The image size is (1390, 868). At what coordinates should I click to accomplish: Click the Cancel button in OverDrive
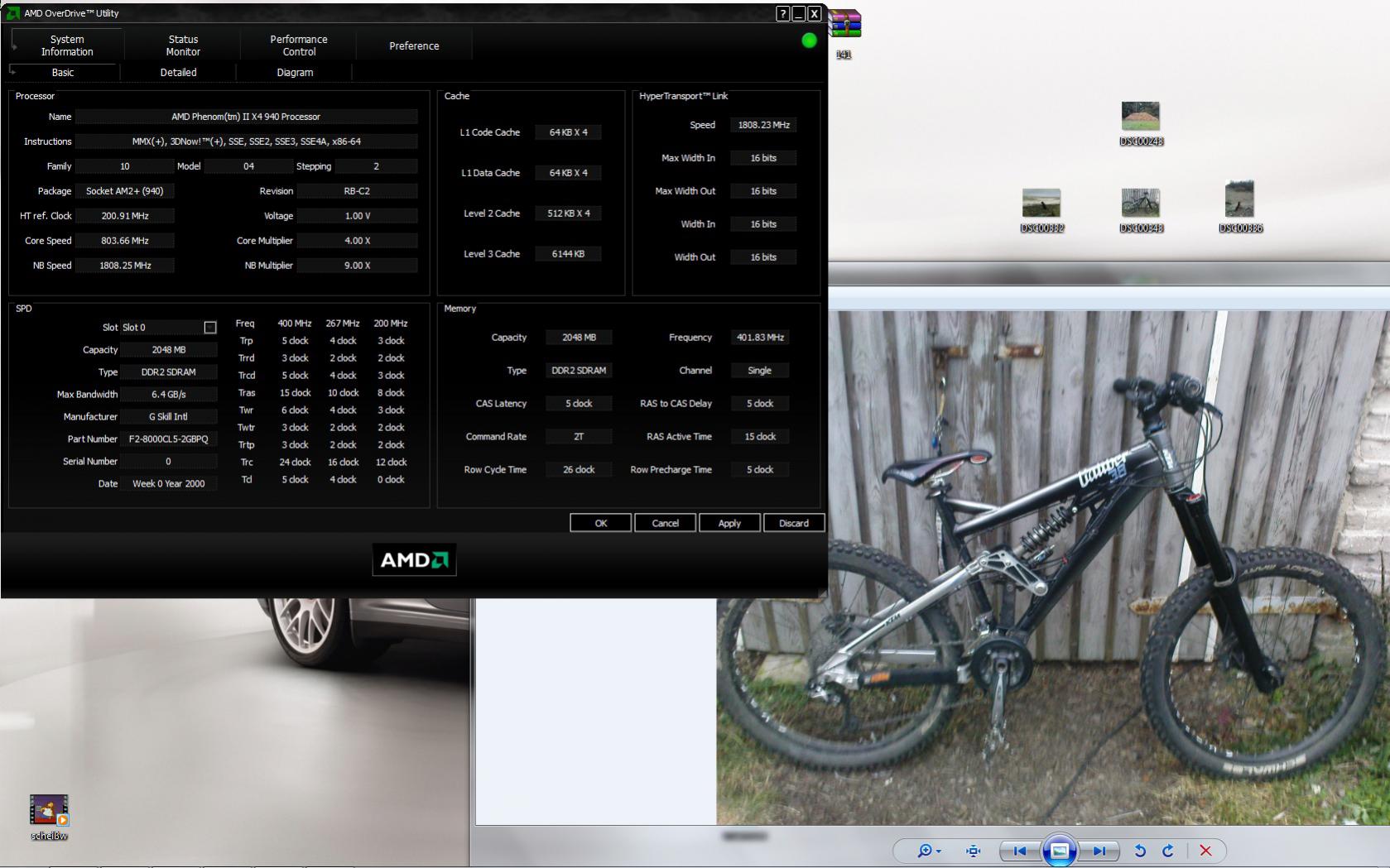click(x=665, y=523)
